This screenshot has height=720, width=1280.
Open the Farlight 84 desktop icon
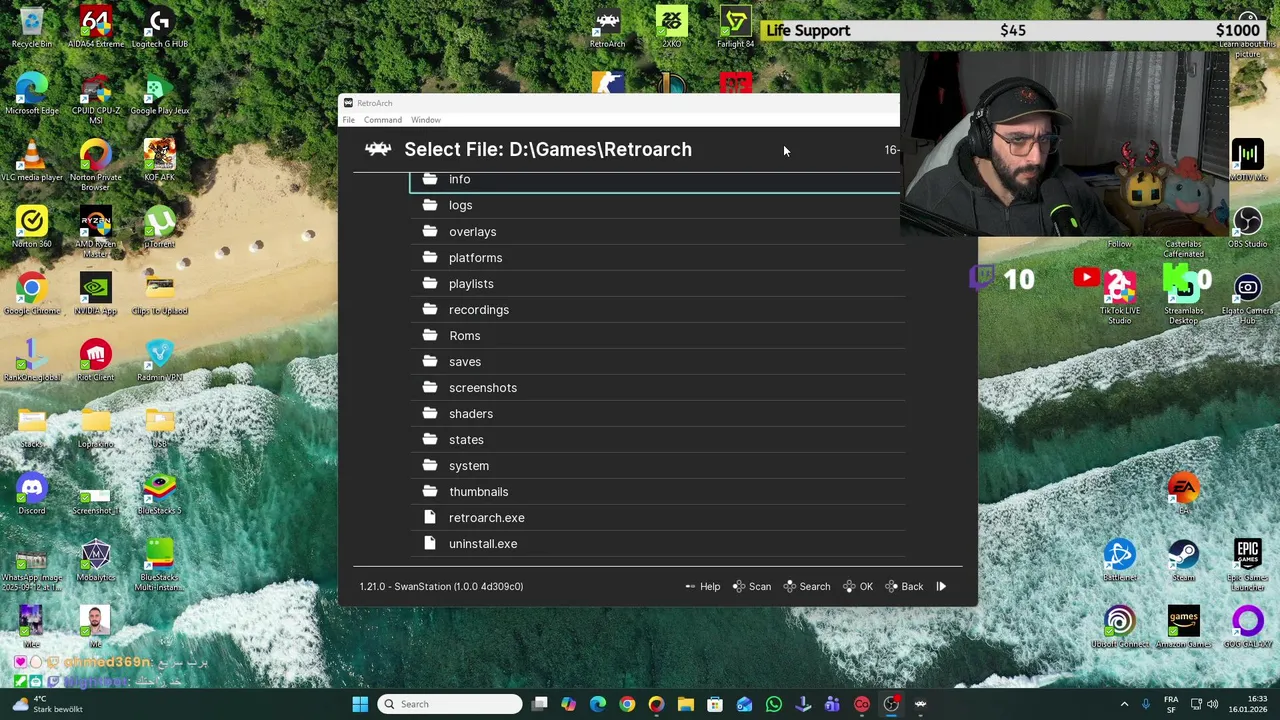click(735, 28)
